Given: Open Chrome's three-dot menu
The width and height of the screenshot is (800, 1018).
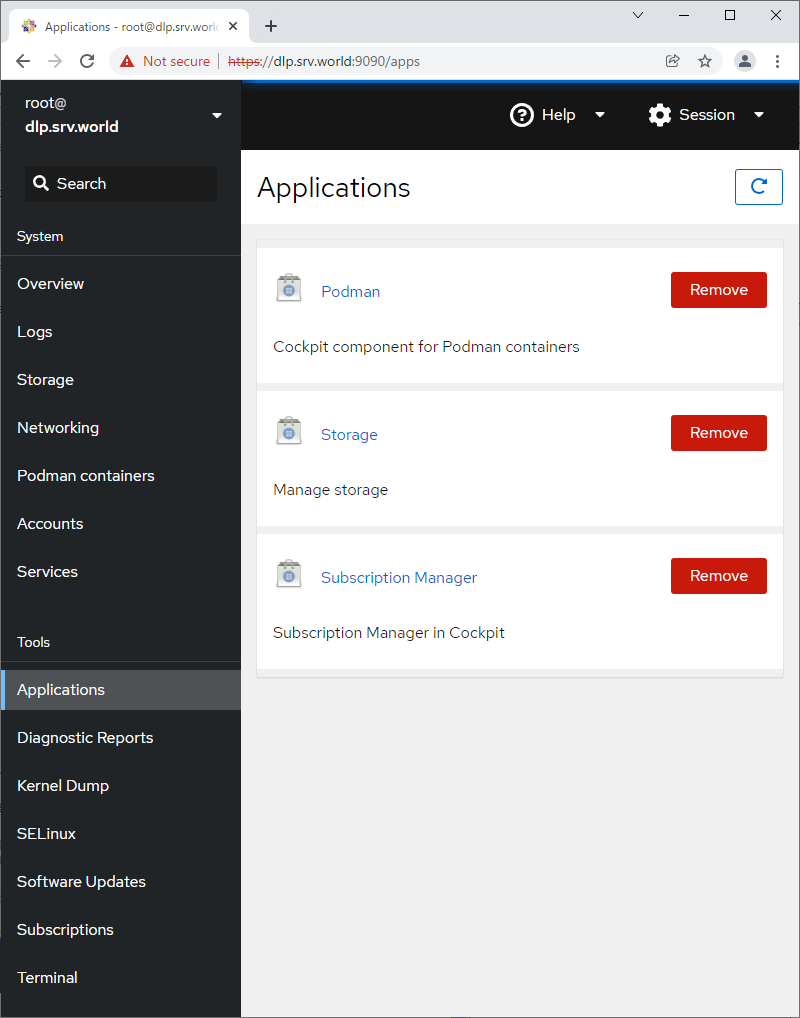Looking at the screenshot, I should point(778,61).
